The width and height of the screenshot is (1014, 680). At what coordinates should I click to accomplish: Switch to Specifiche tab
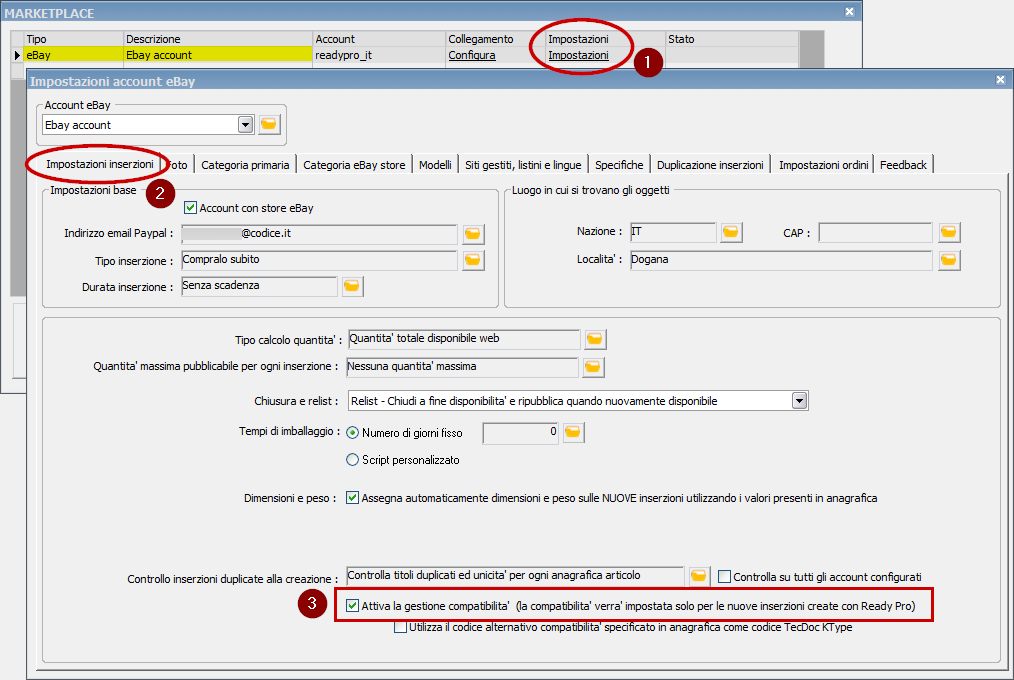coord(619,165)
